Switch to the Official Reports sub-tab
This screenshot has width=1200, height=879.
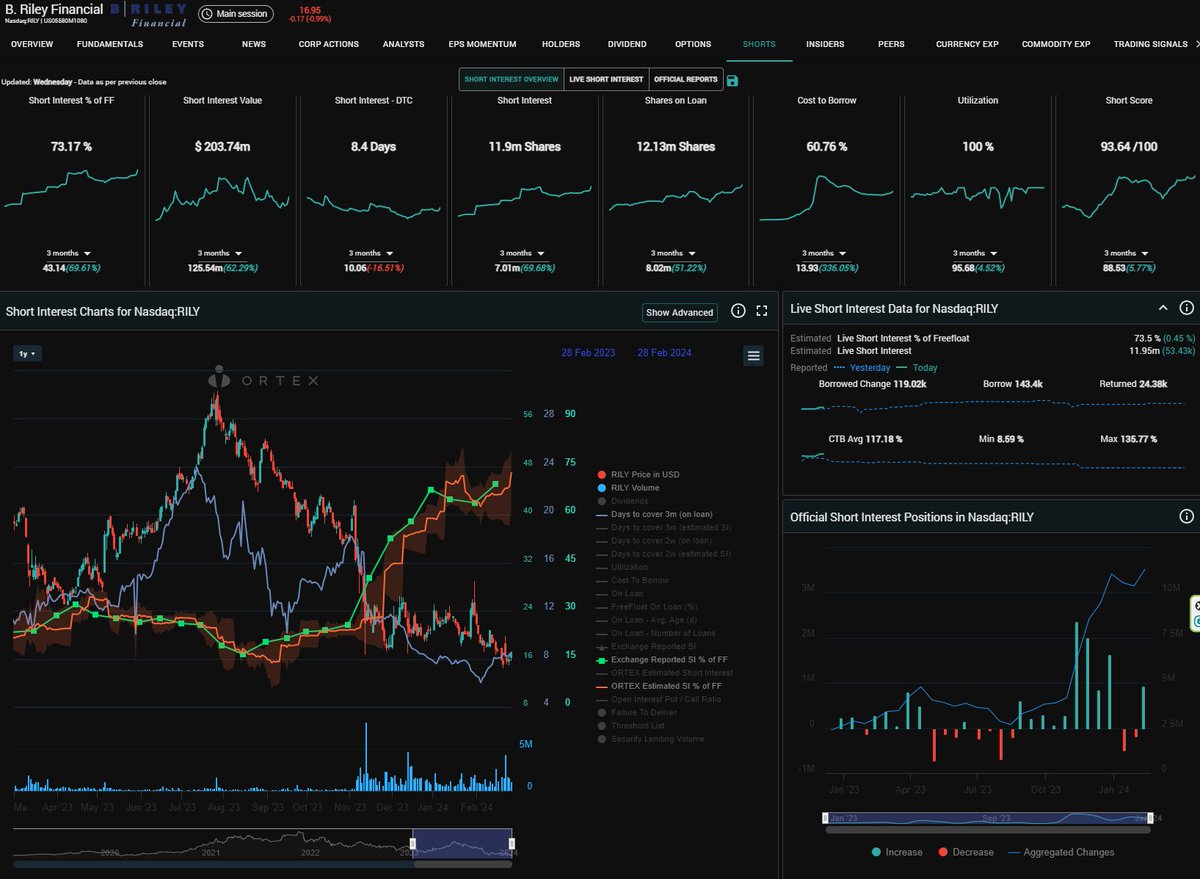(x=685, y=79)
